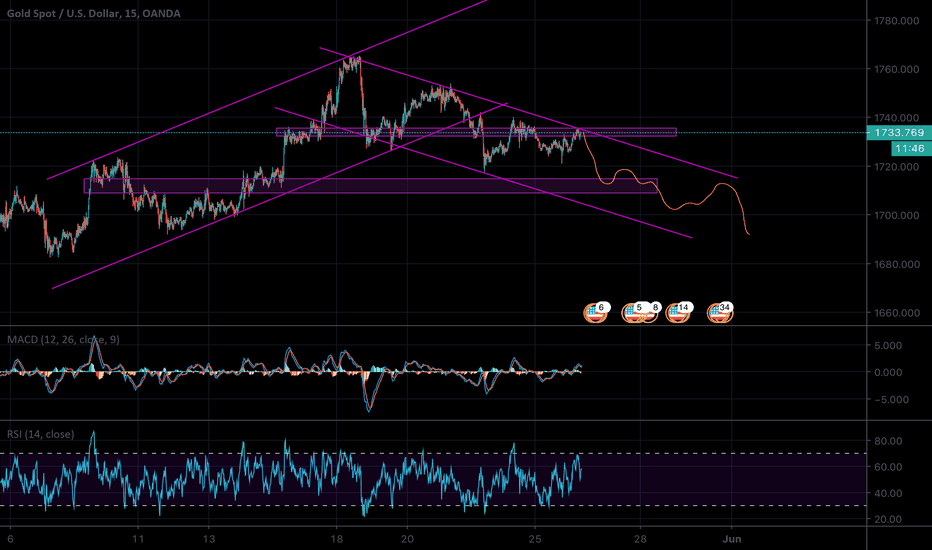Click the bar countdown label 11:46
This screenshot has height=550, width=932.
pyautogui.click(x=910, y=148)
